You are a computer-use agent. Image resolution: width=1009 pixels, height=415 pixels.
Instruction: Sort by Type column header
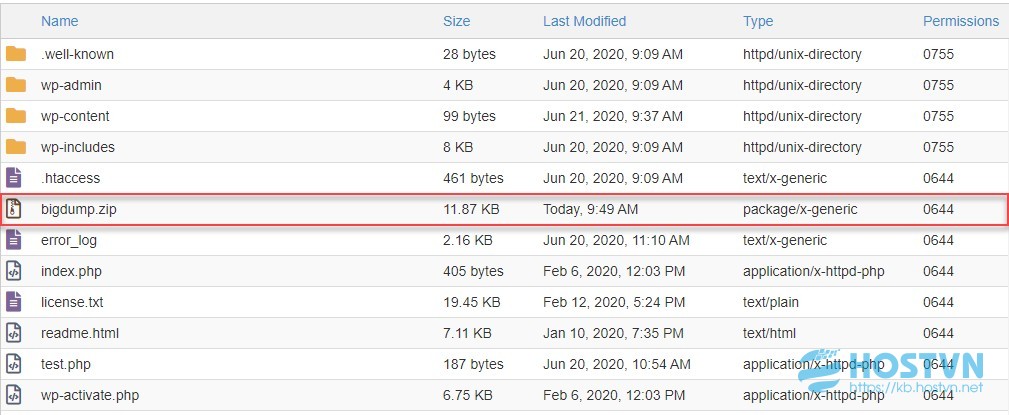[757, 21]
